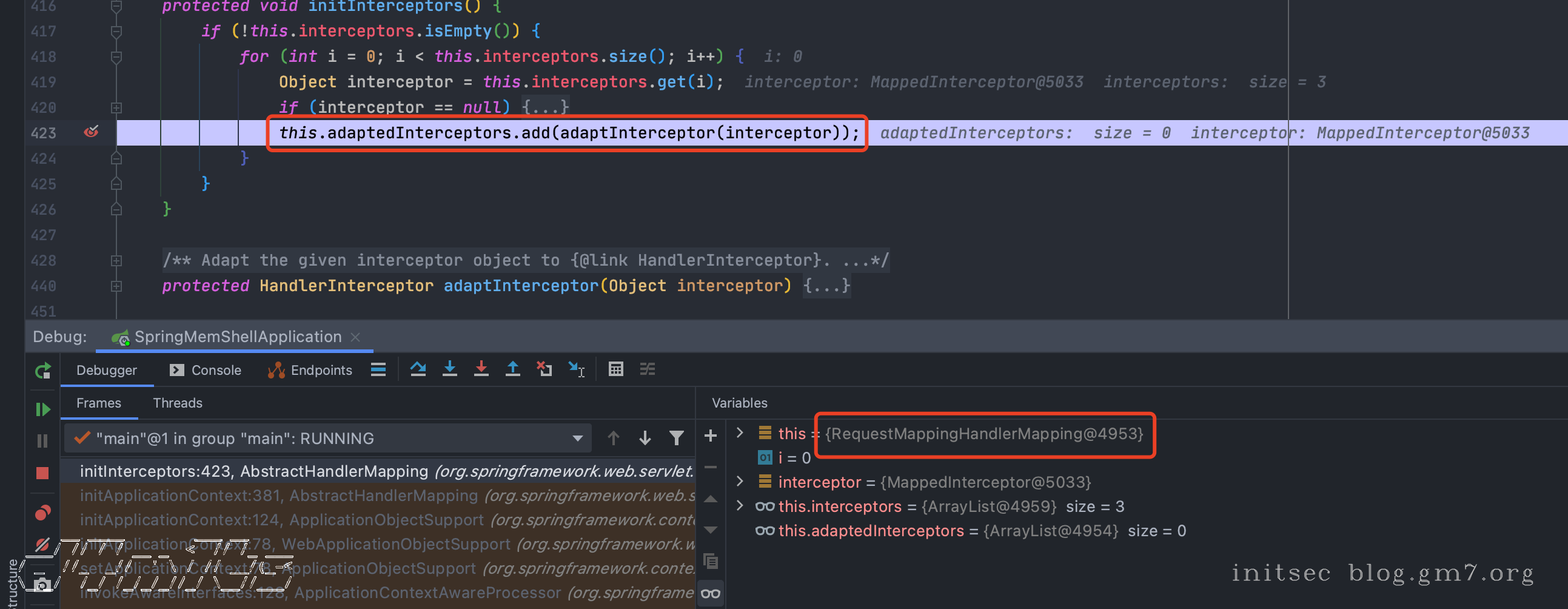Stop the debug session with red square
Viewport: 1568px width, 609px height.
(42, 473)
